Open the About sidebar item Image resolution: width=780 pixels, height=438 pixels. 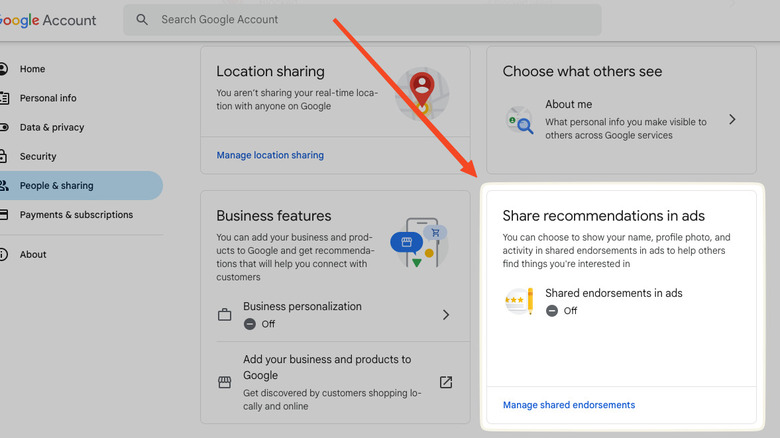[33, 255]
